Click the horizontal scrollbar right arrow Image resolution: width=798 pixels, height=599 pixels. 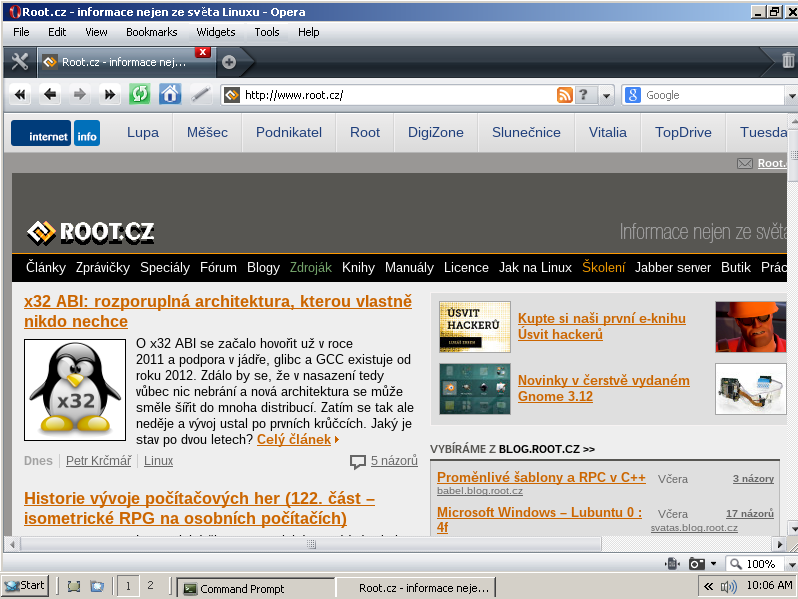[x=780, y=545]
